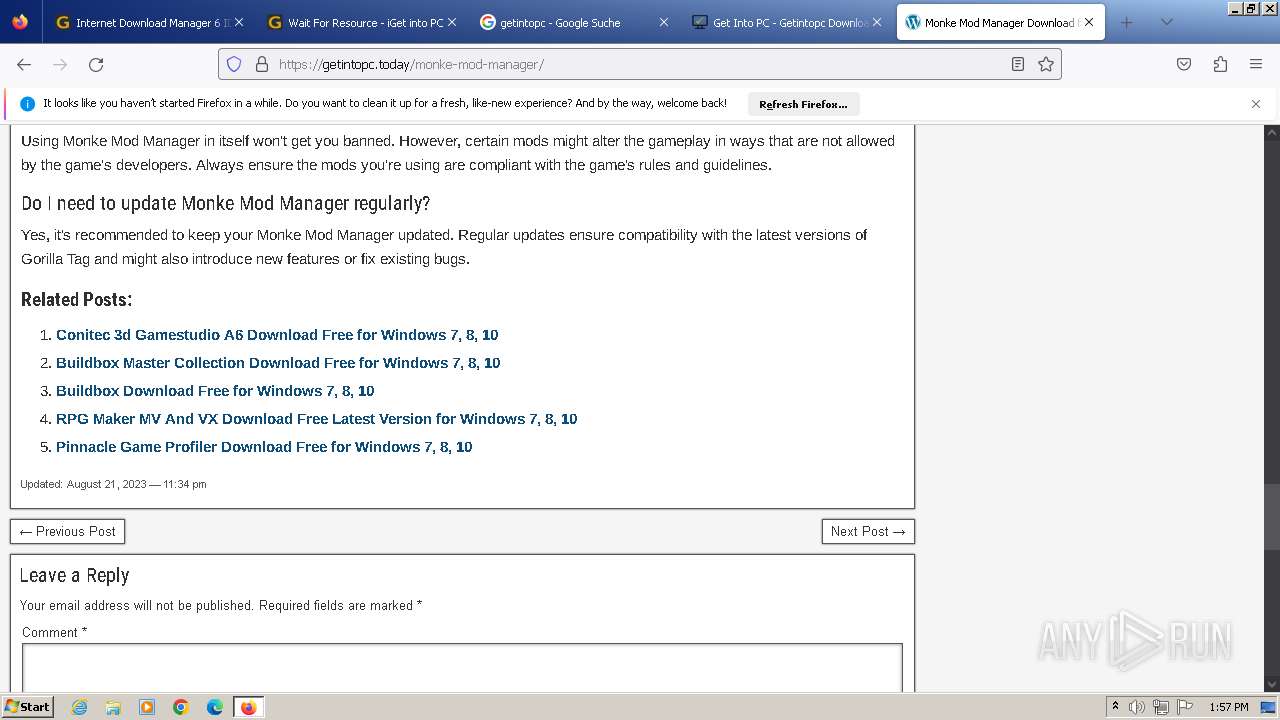This screenshot has width=1280, height=720.
Task: Open the tracking protection shield icon
Action: 234,64
